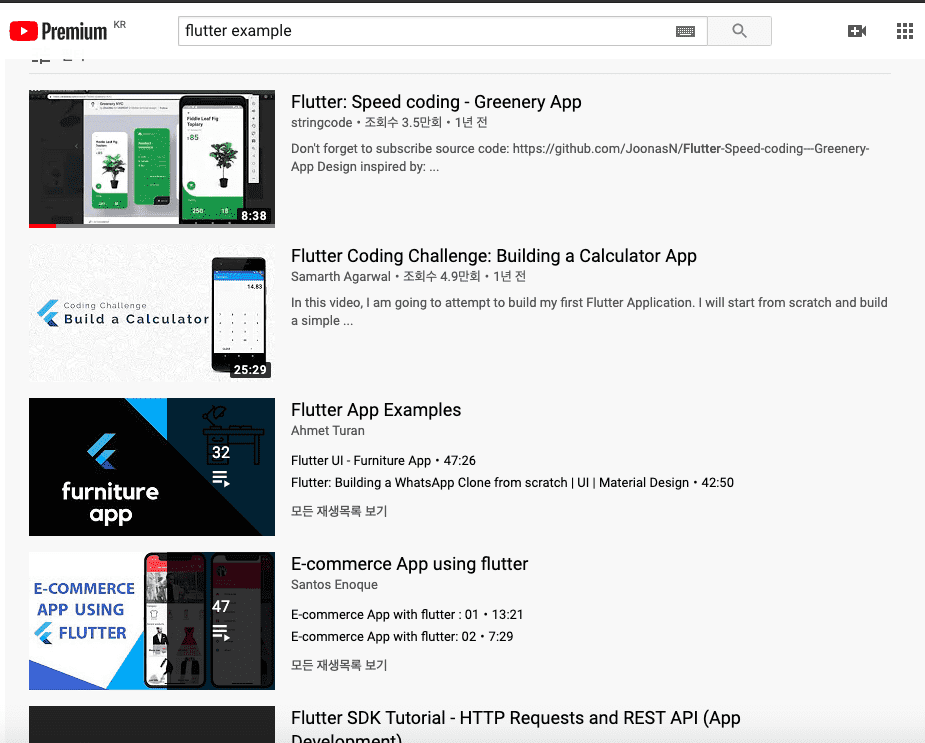The image size is (925, 743).
Task: Click the Calculator App video description text
Action: pos(589,312)
